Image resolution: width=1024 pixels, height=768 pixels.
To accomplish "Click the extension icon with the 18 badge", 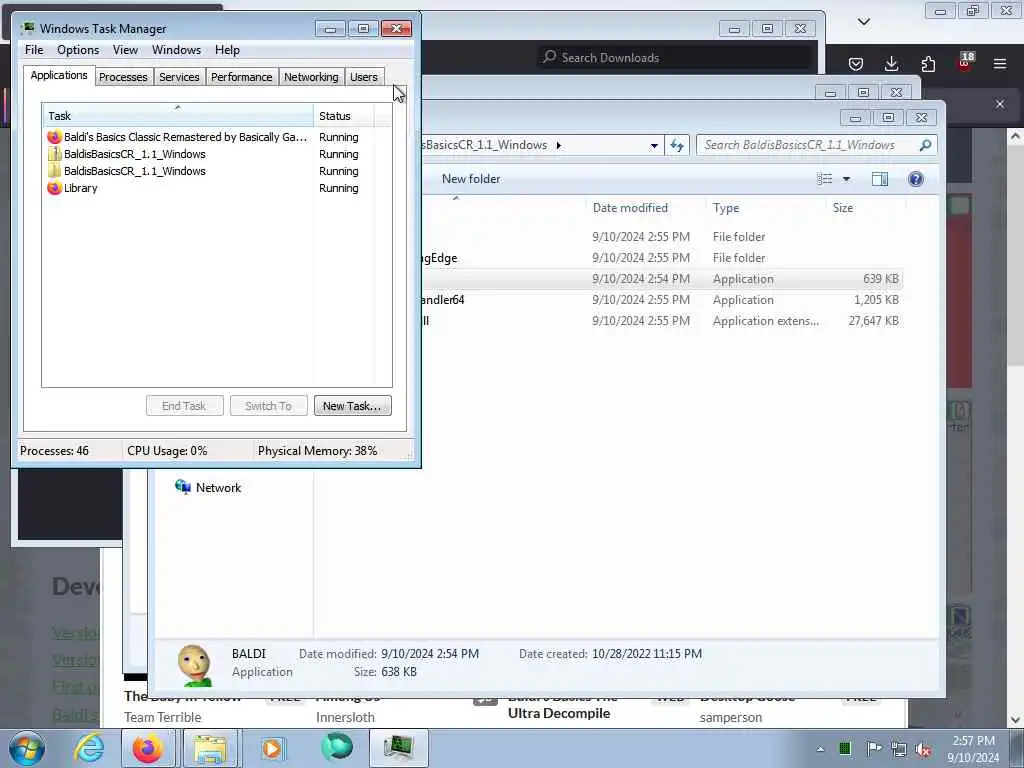I will [x=965, y=62].
